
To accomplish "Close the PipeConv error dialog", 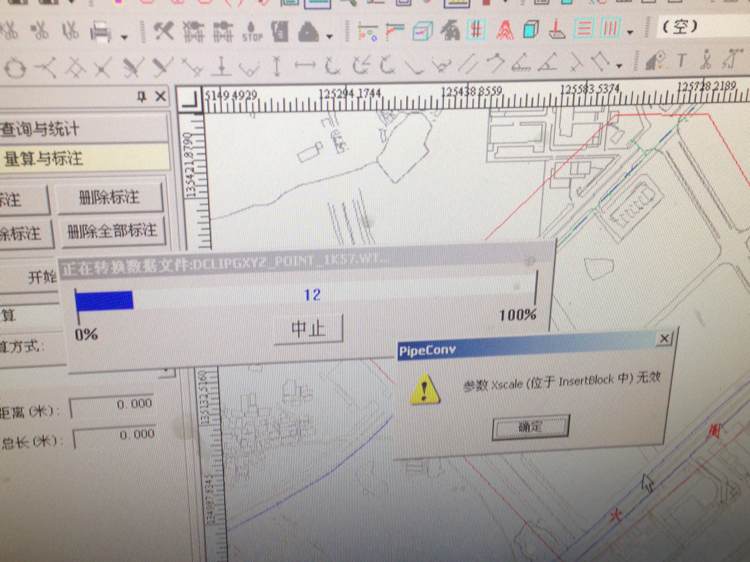I will [x=664, y=339].
